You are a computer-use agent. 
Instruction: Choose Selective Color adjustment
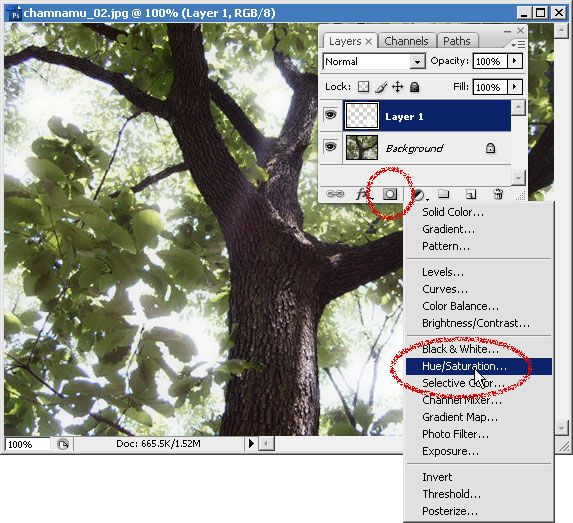[478, 383]
